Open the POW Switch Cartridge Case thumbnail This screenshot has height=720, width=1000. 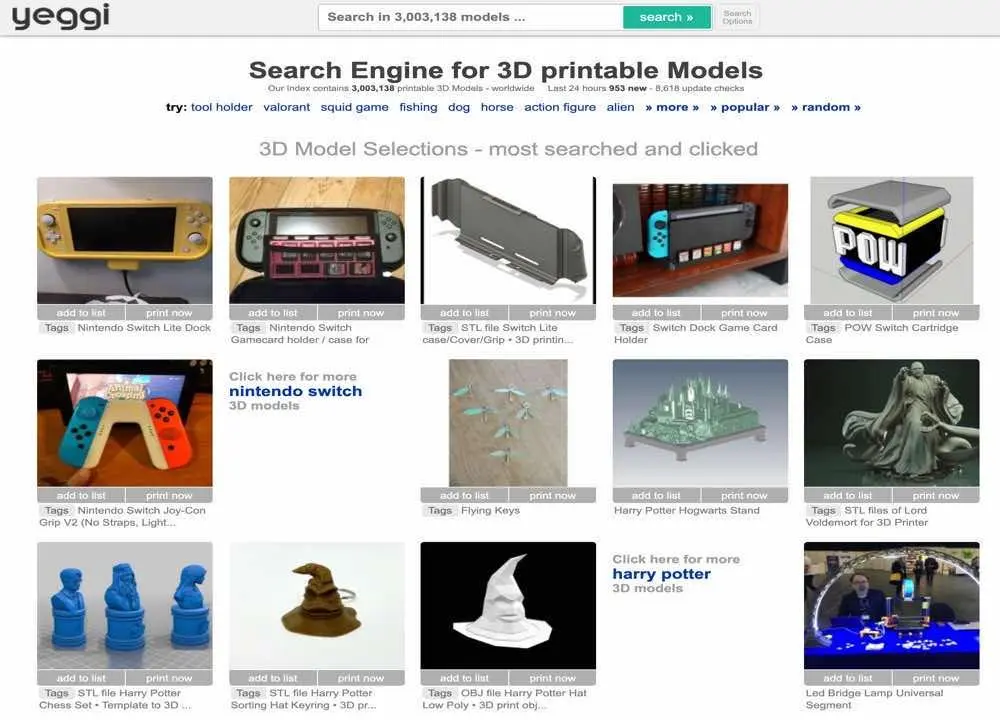click(x=892, y=240)
